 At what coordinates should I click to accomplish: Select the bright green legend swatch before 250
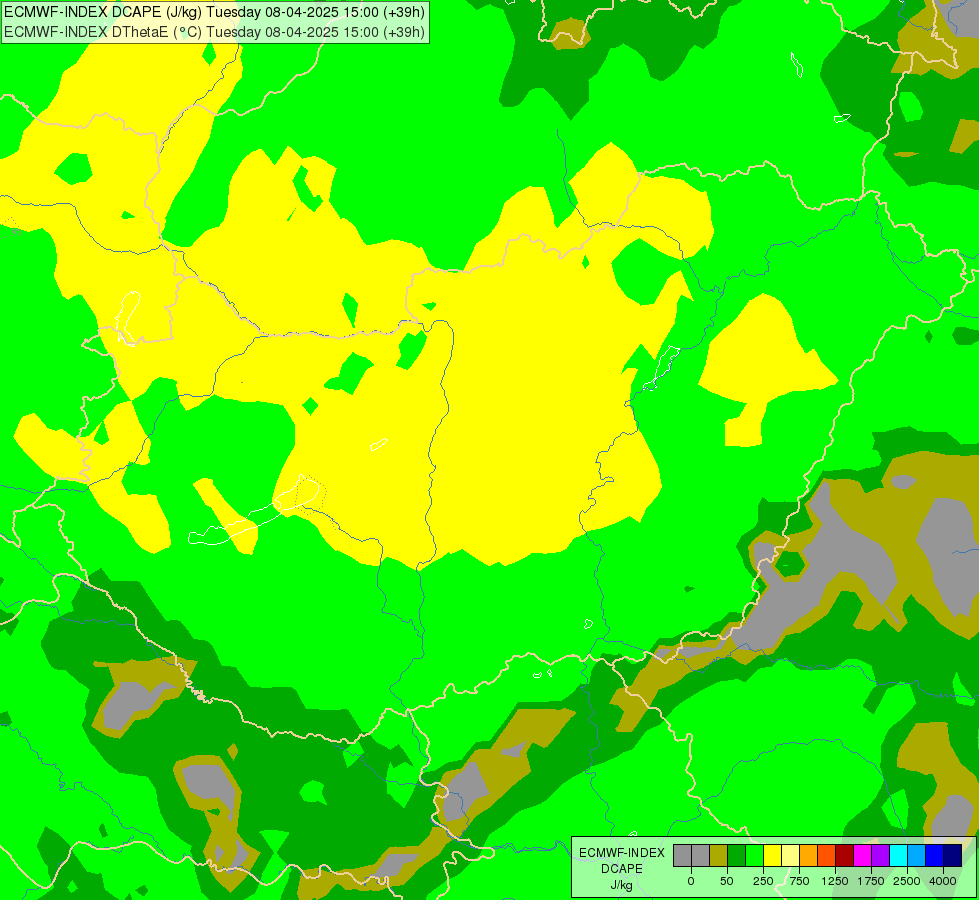pos(754,856)
